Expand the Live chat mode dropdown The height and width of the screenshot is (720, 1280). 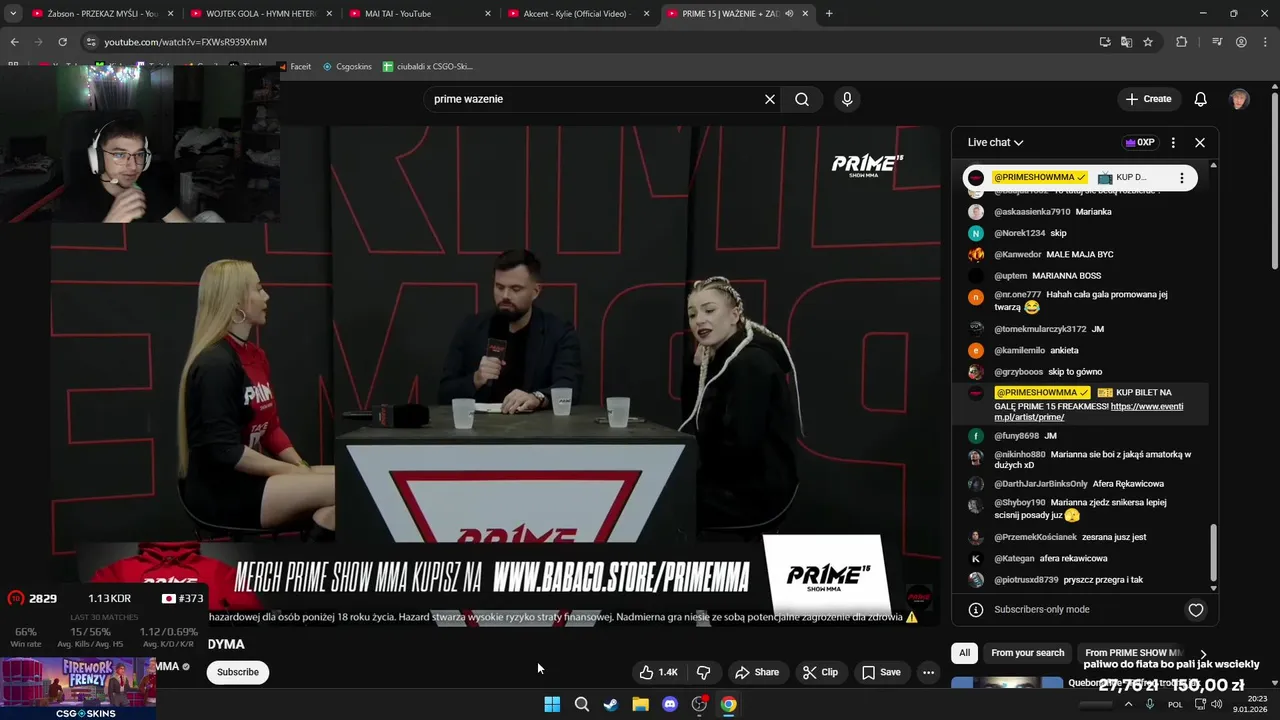(x=995, y=143)
